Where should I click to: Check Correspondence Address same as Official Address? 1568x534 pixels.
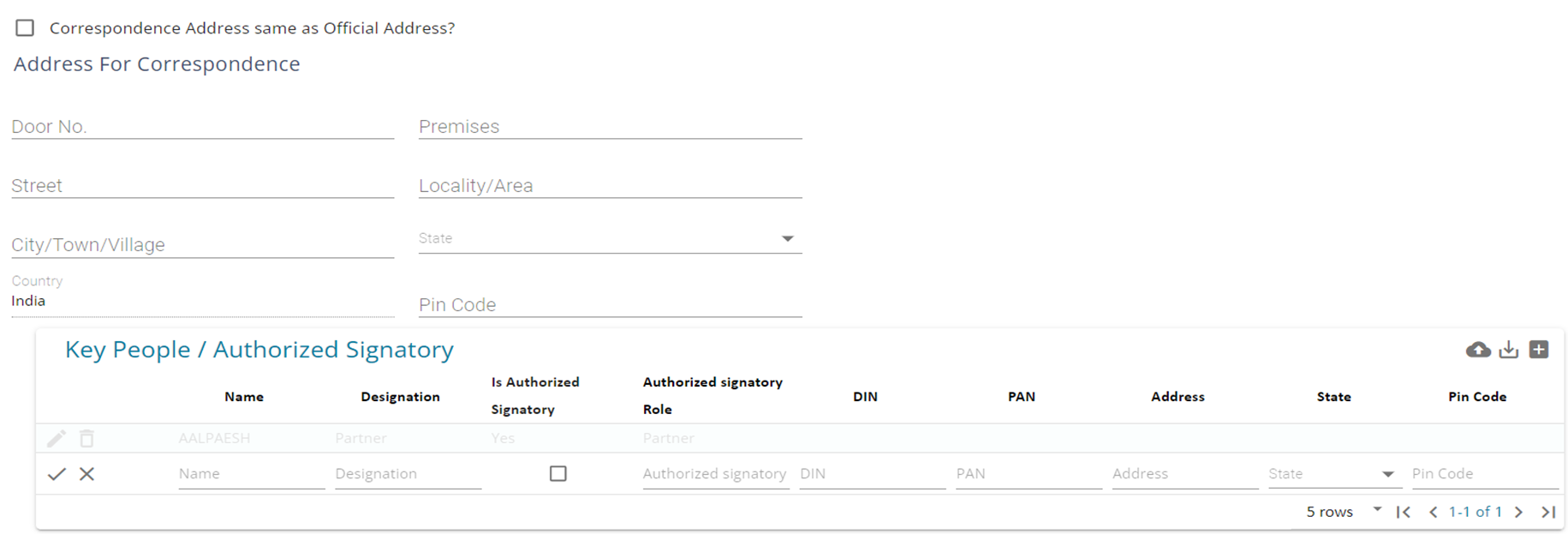pos(26,28)
